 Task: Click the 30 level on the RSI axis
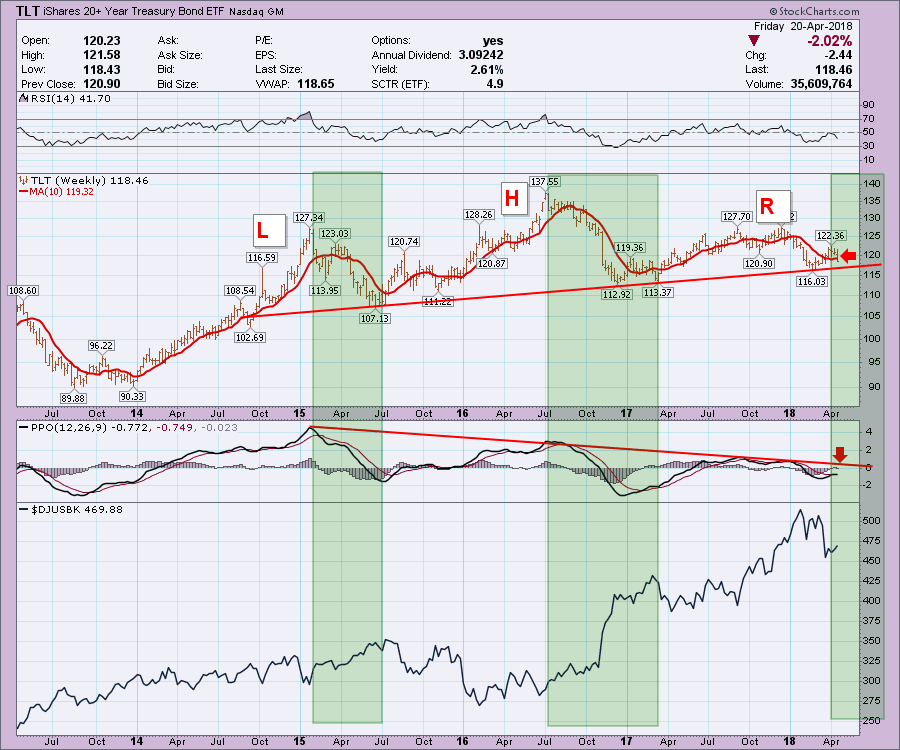point(868,146)
